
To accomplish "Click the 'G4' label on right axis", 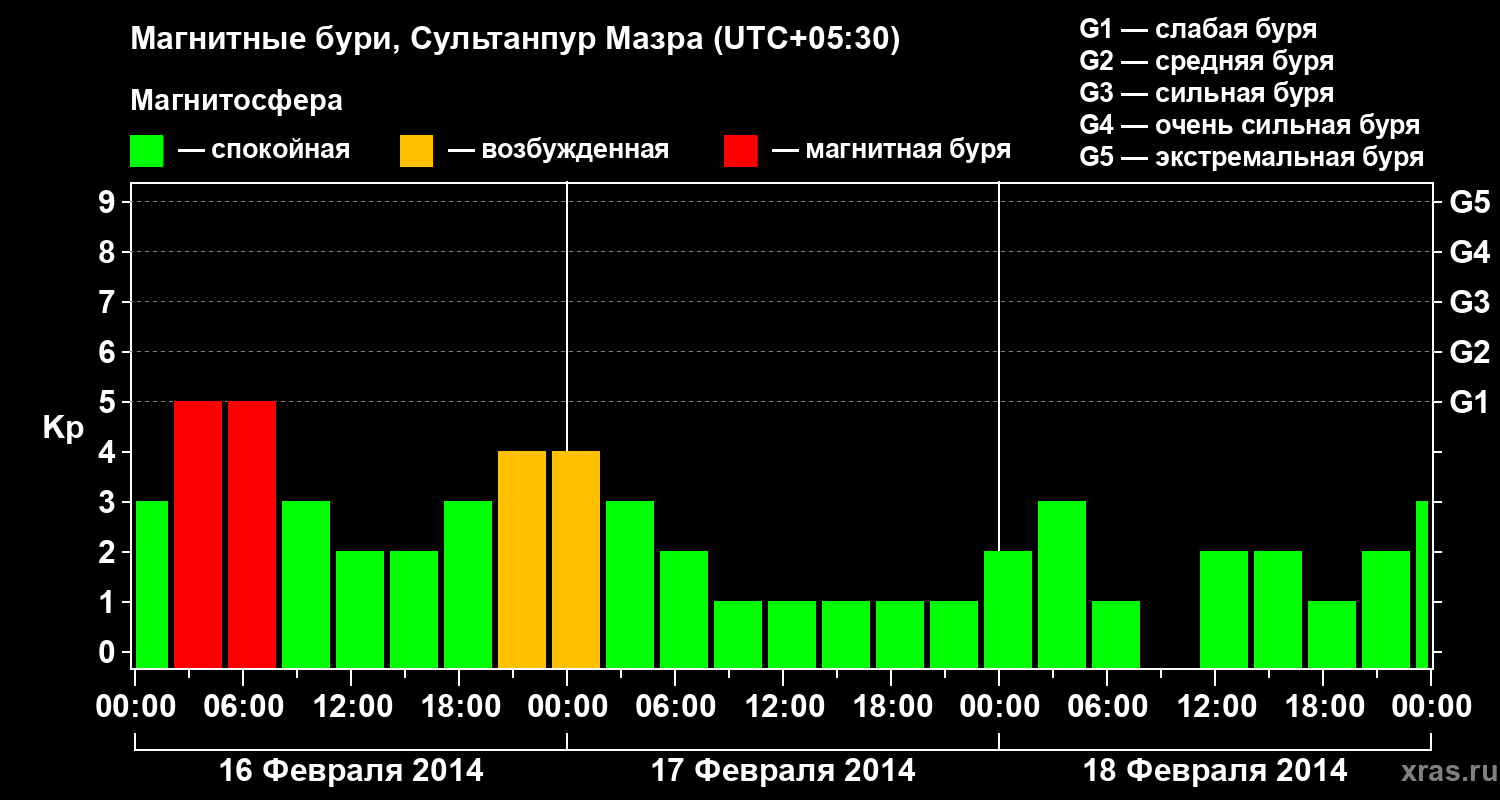I will point(1470,253).
